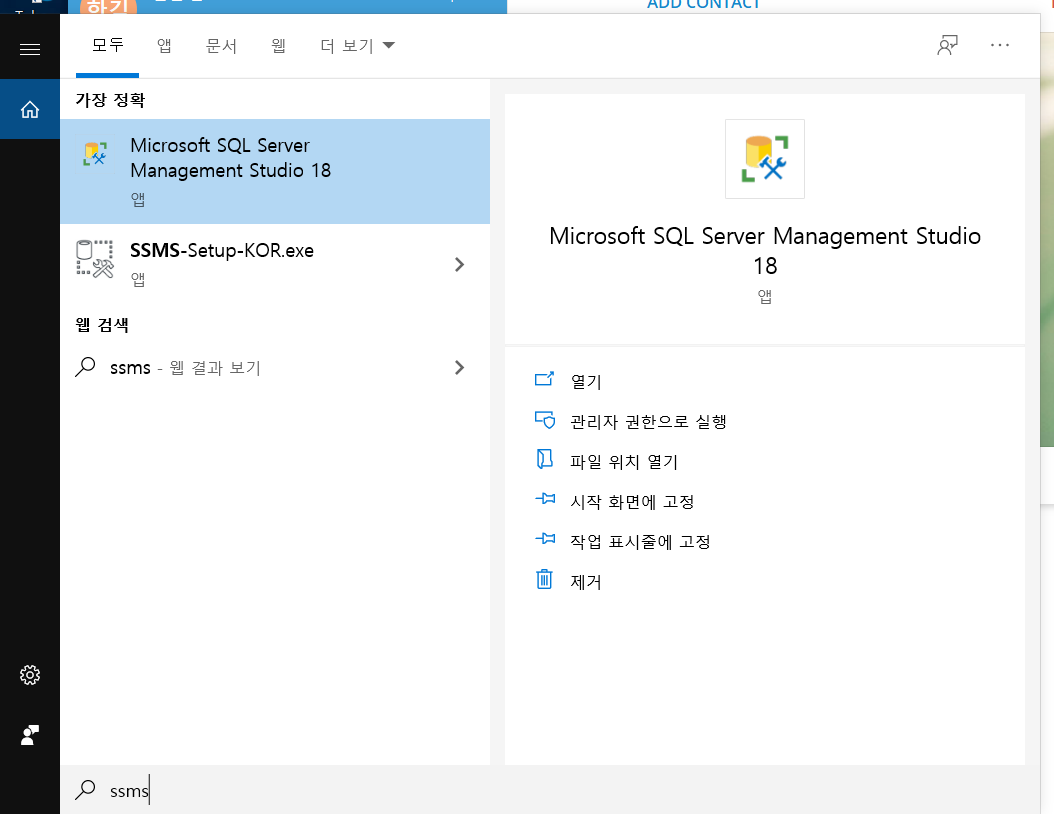Click the open file location icon
This screenshot has width=1054, height=814.
point(544,459)
